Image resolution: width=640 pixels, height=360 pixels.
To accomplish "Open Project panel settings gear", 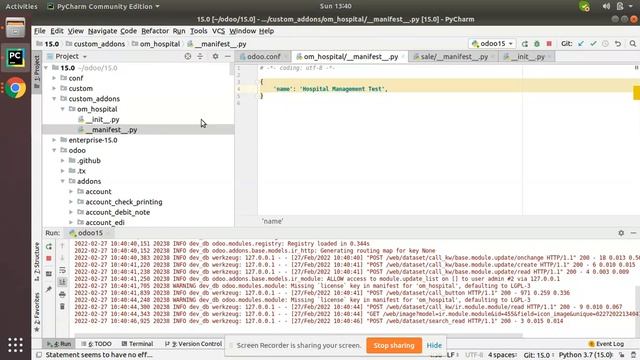I will 215,56.
